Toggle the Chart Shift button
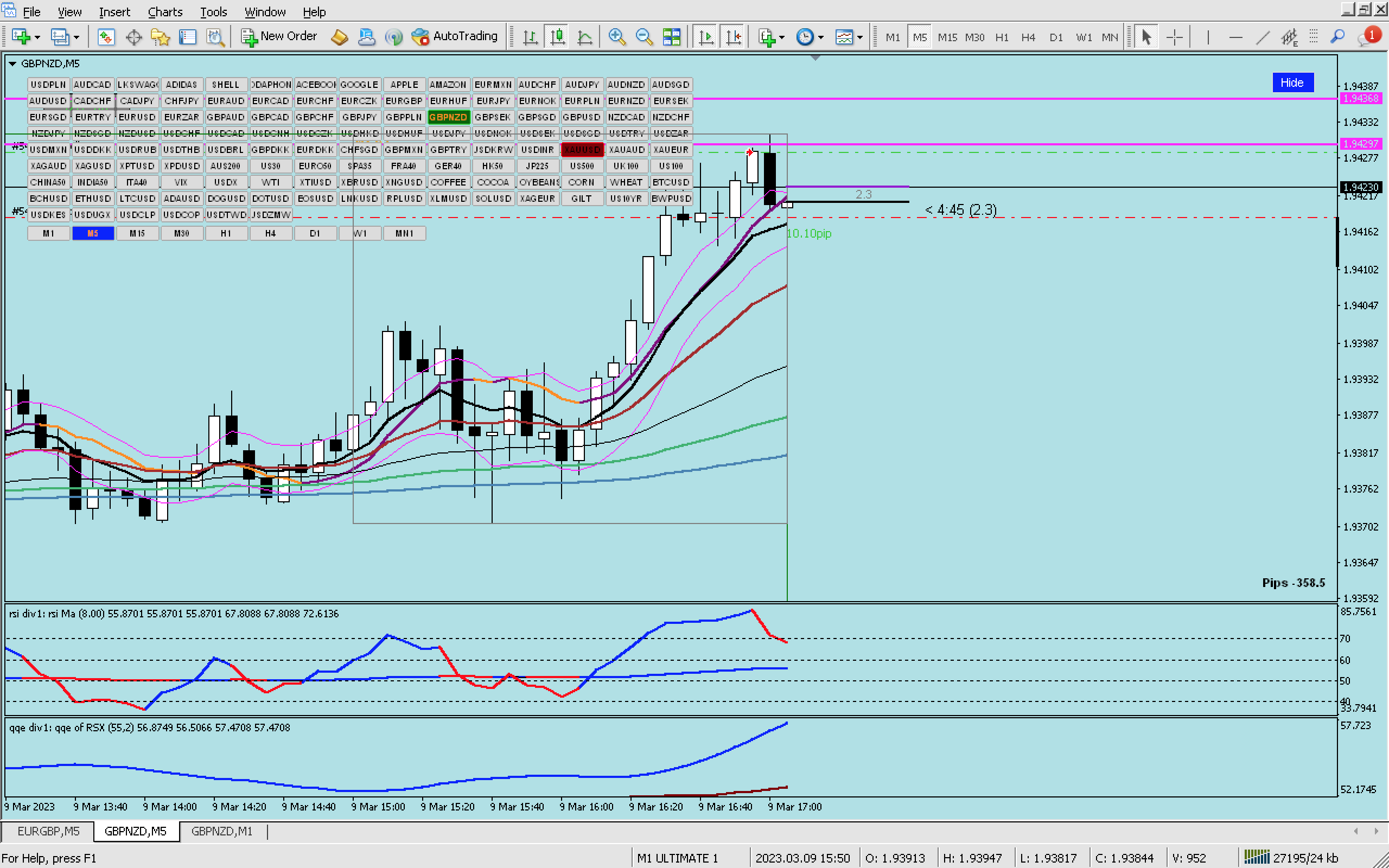This screenshot has height=868, width=1389. (733, 37)
